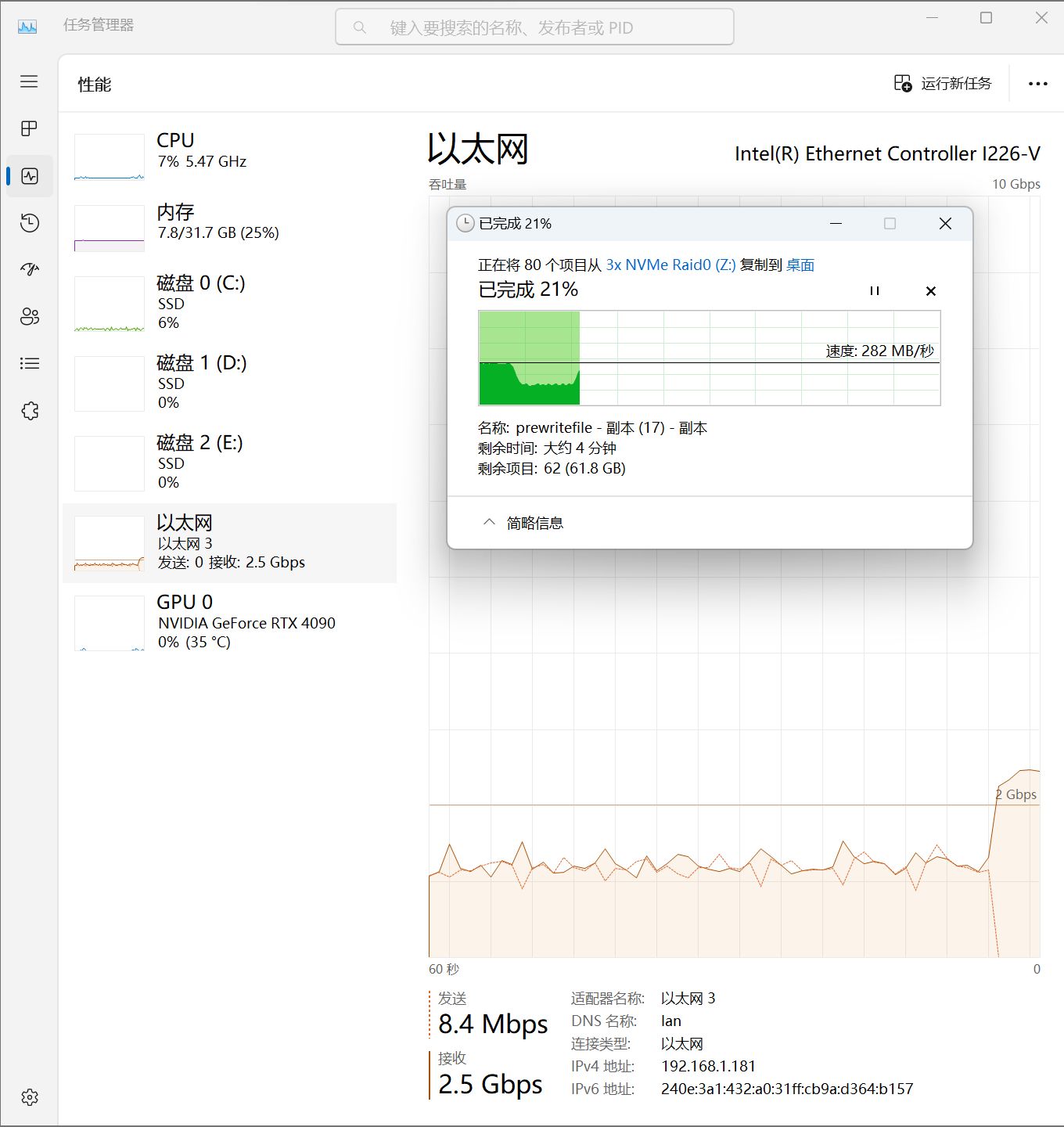Close the copy progress dialog
The width and height of the screenshot is (1064, 1127).
[945, 224]
